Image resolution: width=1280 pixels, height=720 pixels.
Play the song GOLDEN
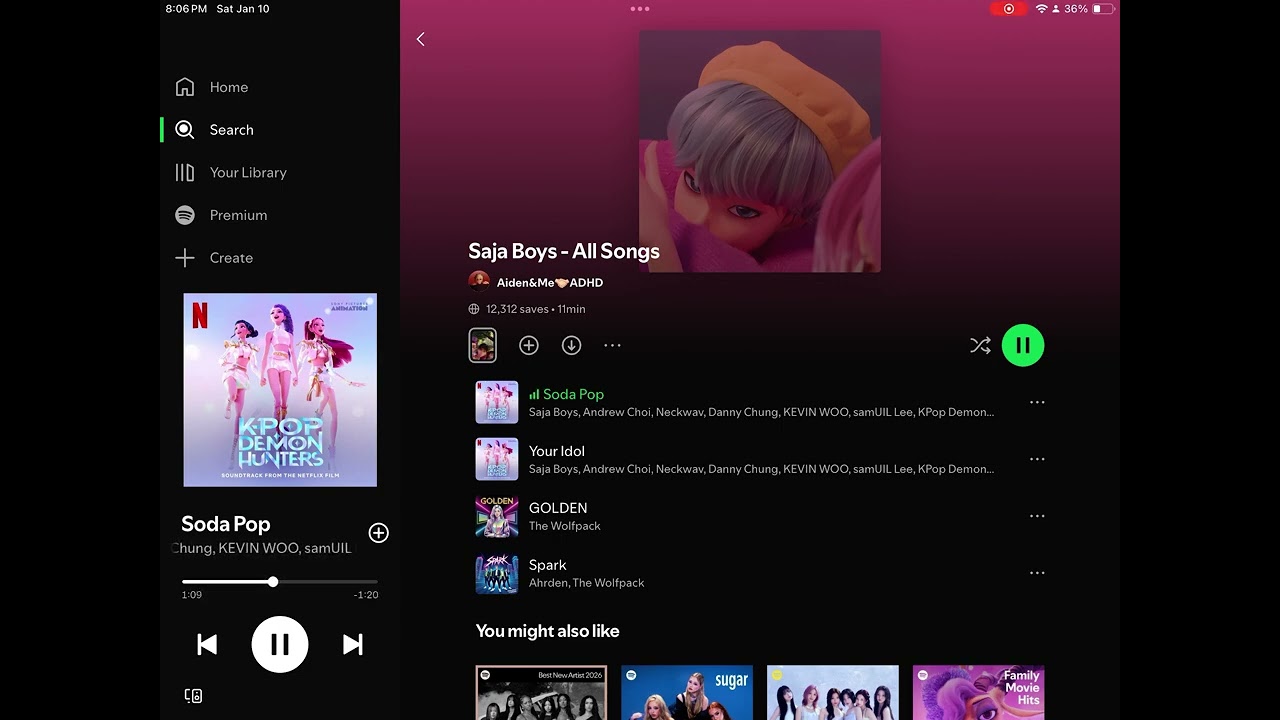click(x=760, y=516)
